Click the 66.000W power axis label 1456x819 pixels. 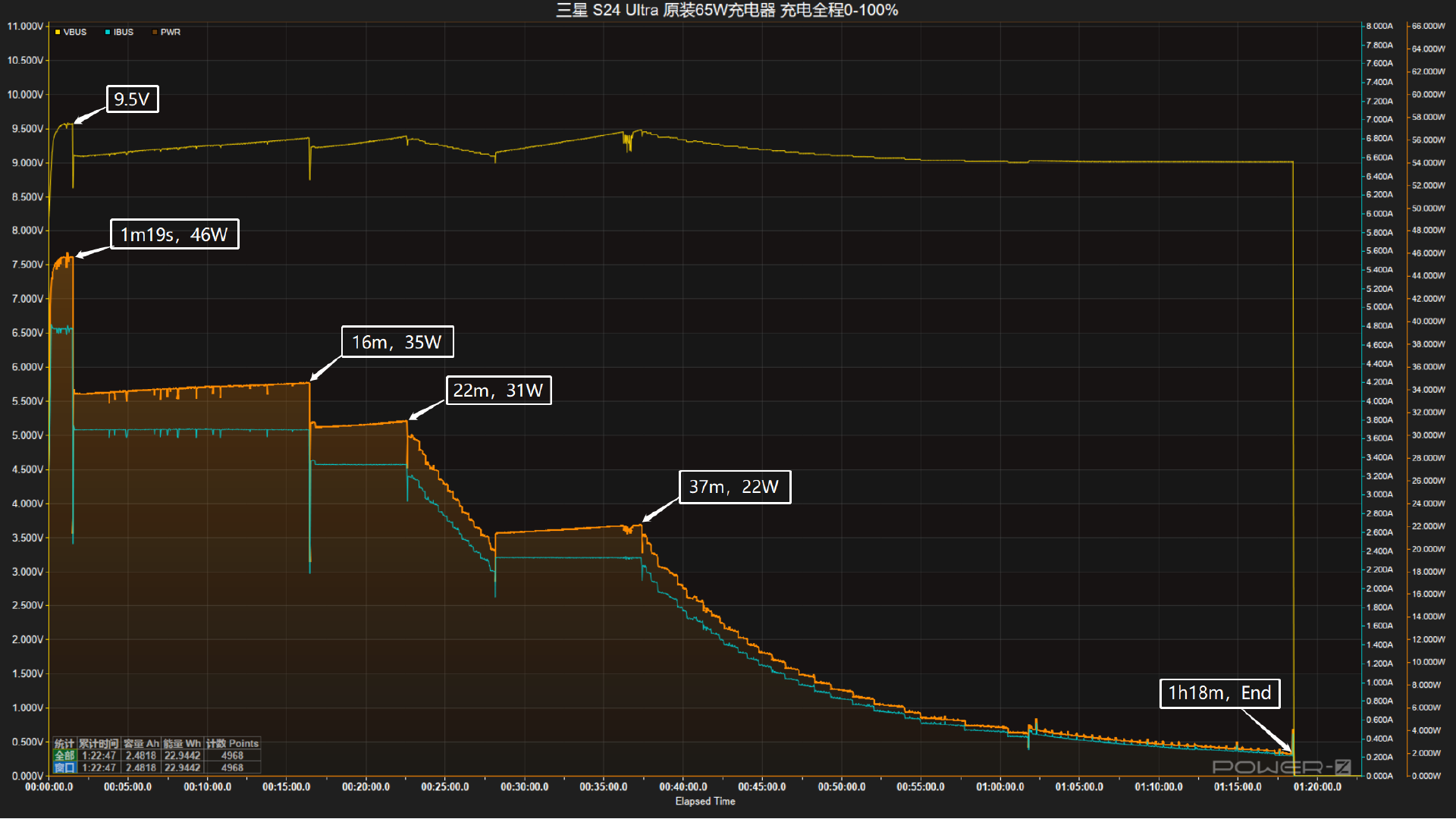[1429, 27]
